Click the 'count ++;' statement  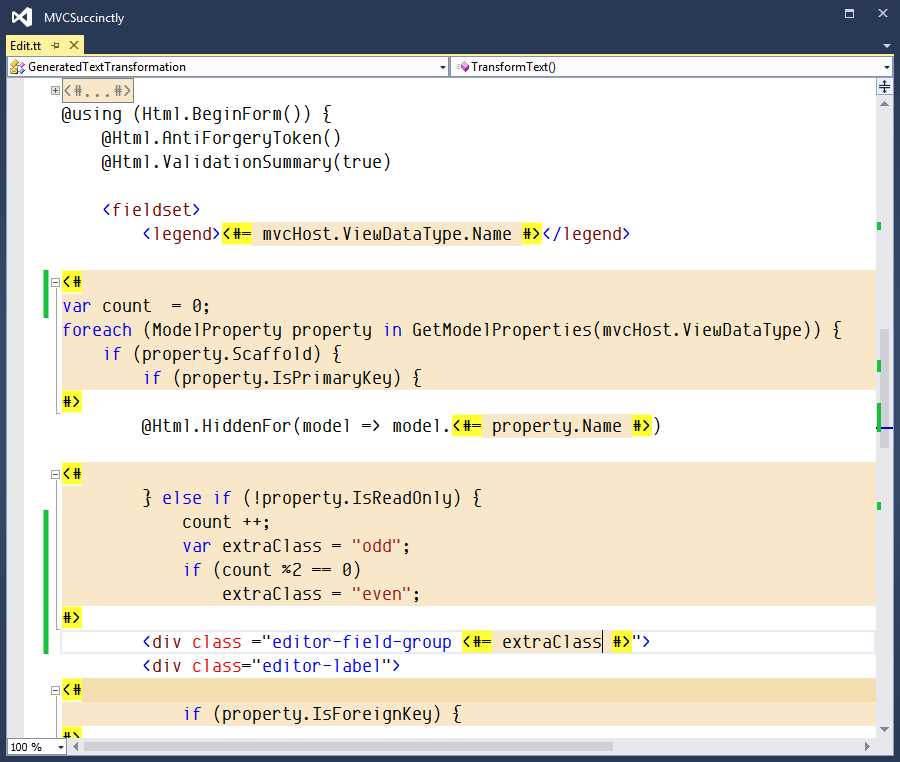click(x=226, y=522)
